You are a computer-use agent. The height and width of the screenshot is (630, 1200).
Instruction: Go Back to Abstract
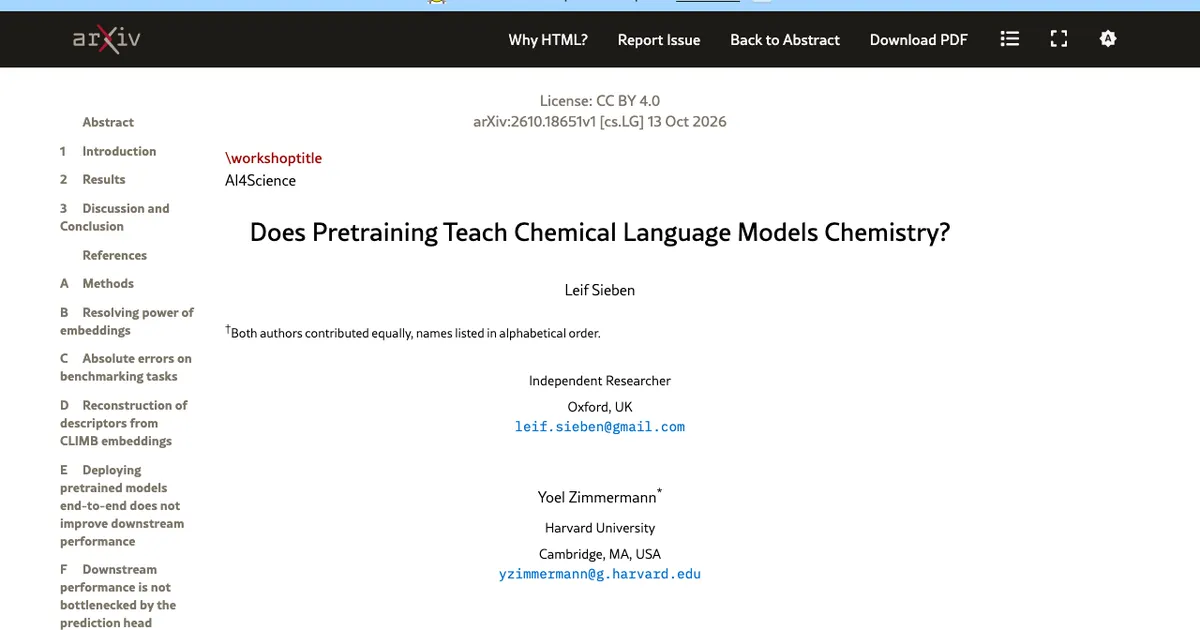pos(785,40)
